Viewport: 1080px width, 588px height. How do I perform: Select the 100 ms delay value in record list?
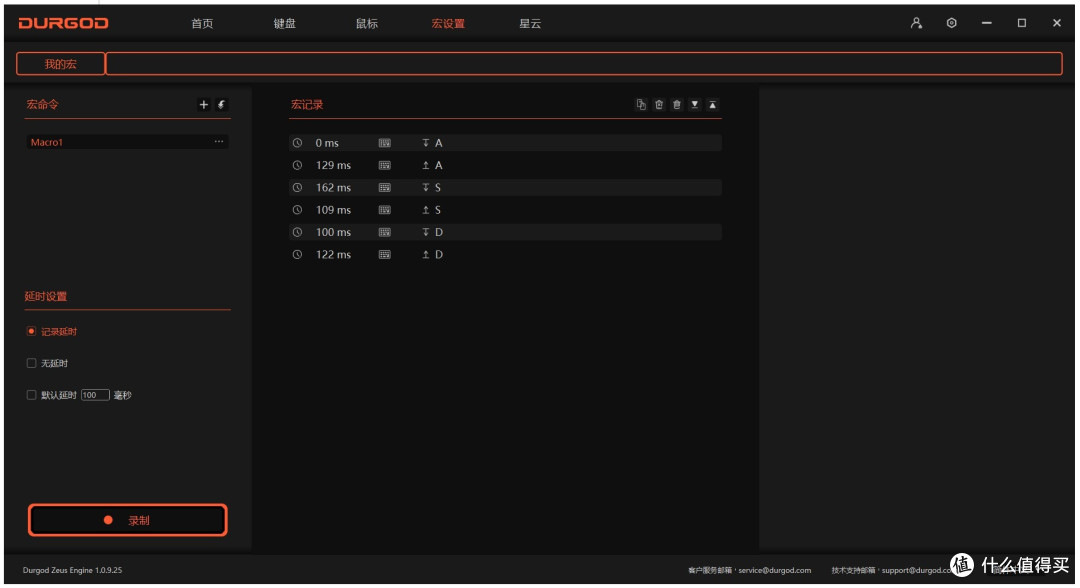pyautogui.click(x=333, y=232)
